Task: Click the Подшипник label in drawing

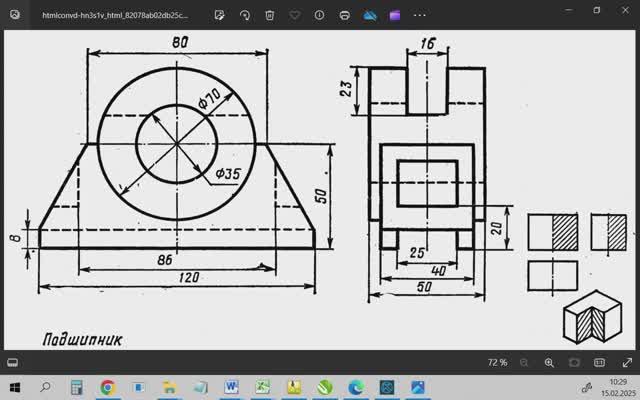Action: [82, 340]
